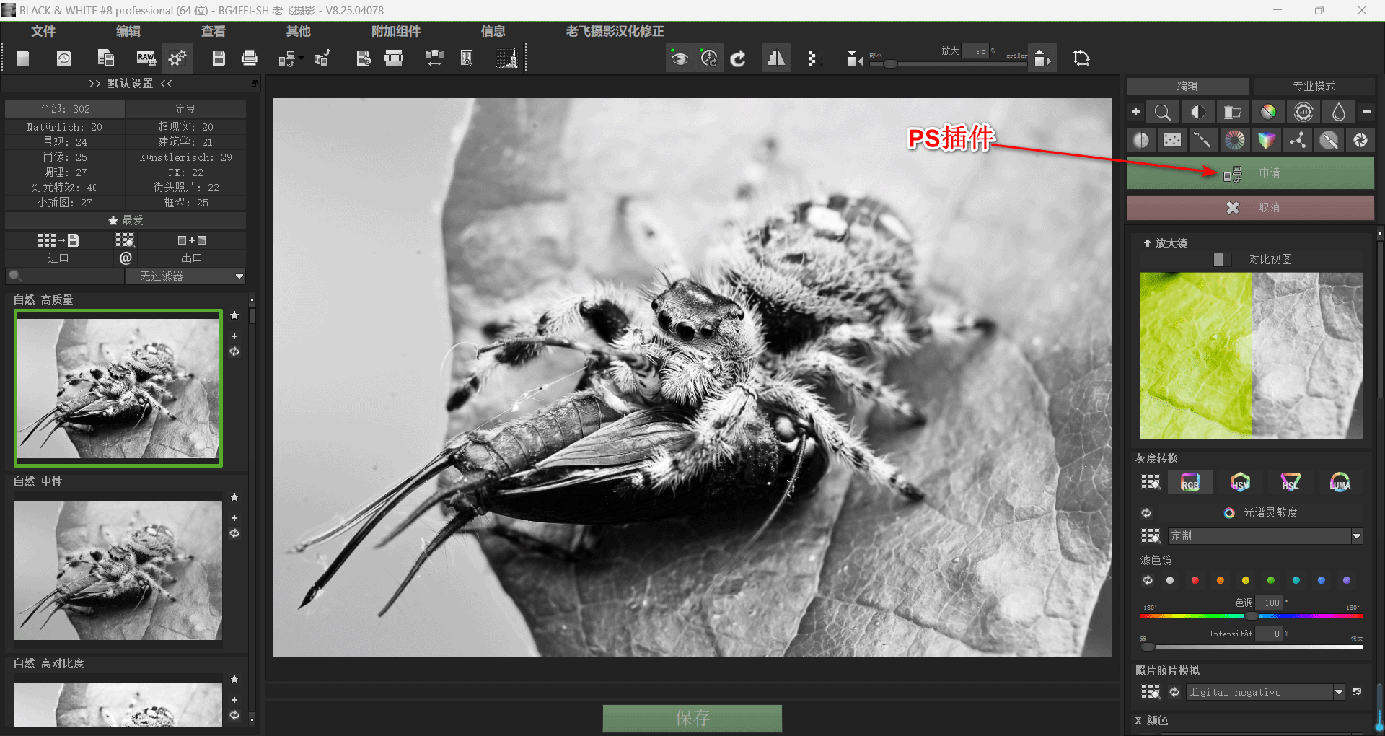Select the HSV grayscale conversion mode
The image size is (1385, 736).
coord(1240,482)
